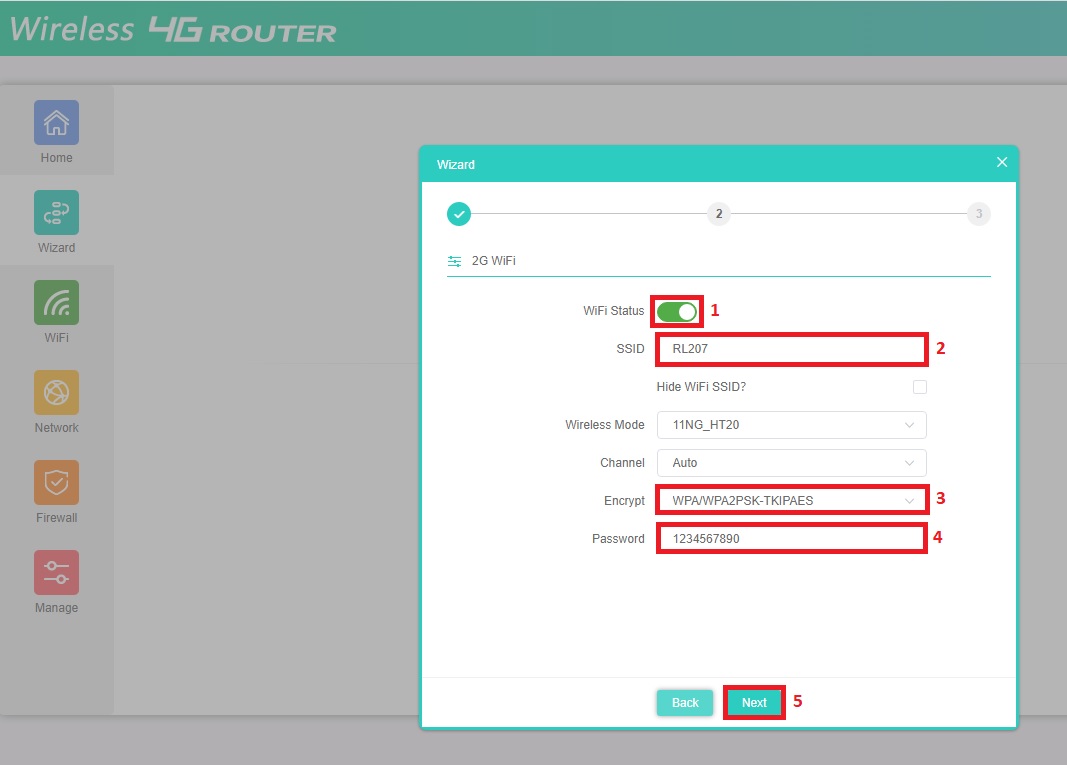Close the Wizard dialog
1067x765 pixels.
(x=1002, y=162)
